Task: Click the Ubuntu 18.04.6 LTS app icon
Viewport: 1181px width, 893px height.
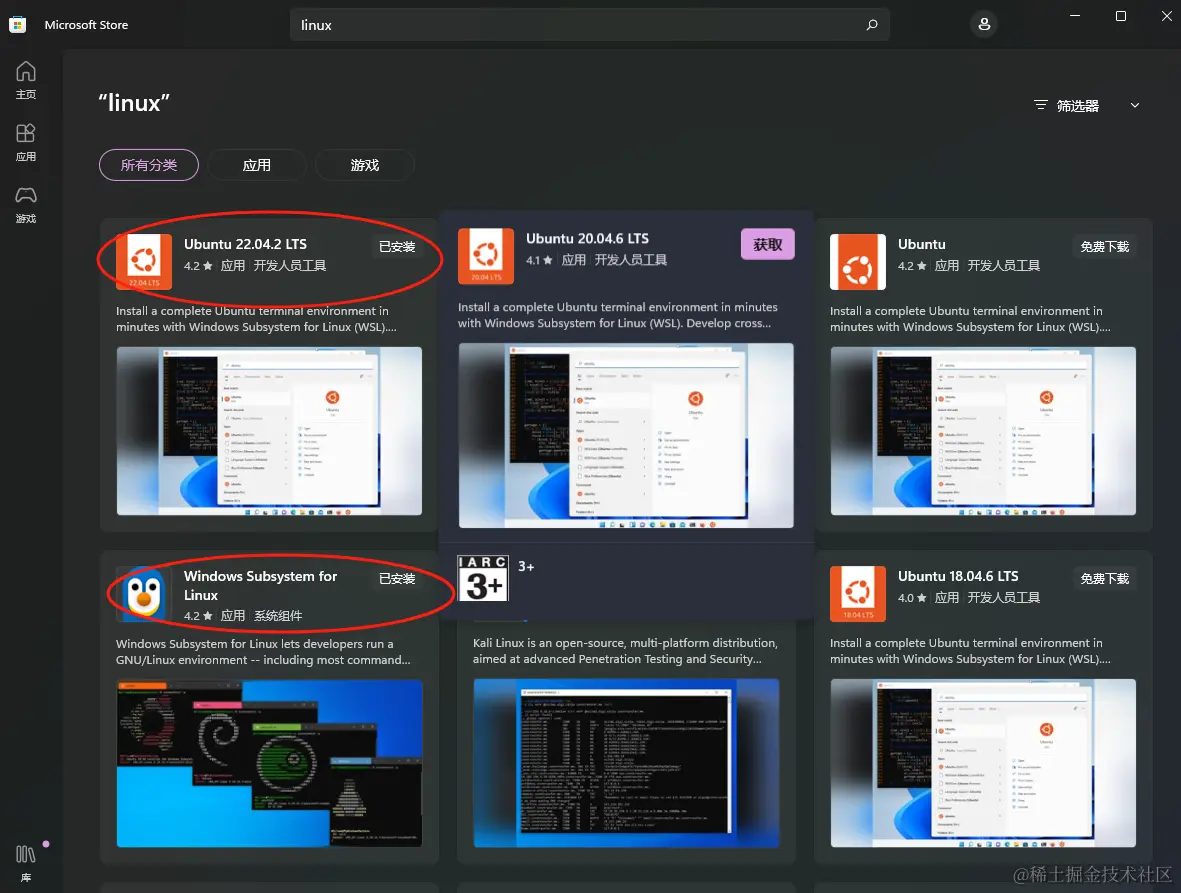Action: click(x=858, y=593)
